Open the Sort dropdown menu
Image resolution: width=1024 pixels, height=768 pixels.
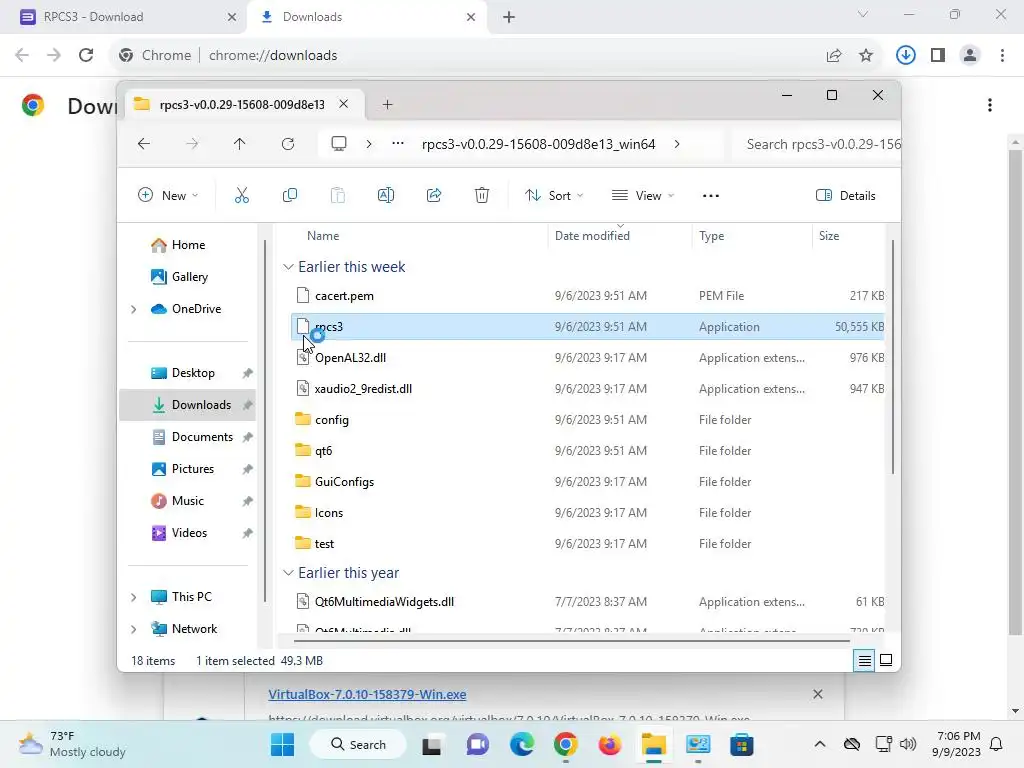[x=554, y=195]
